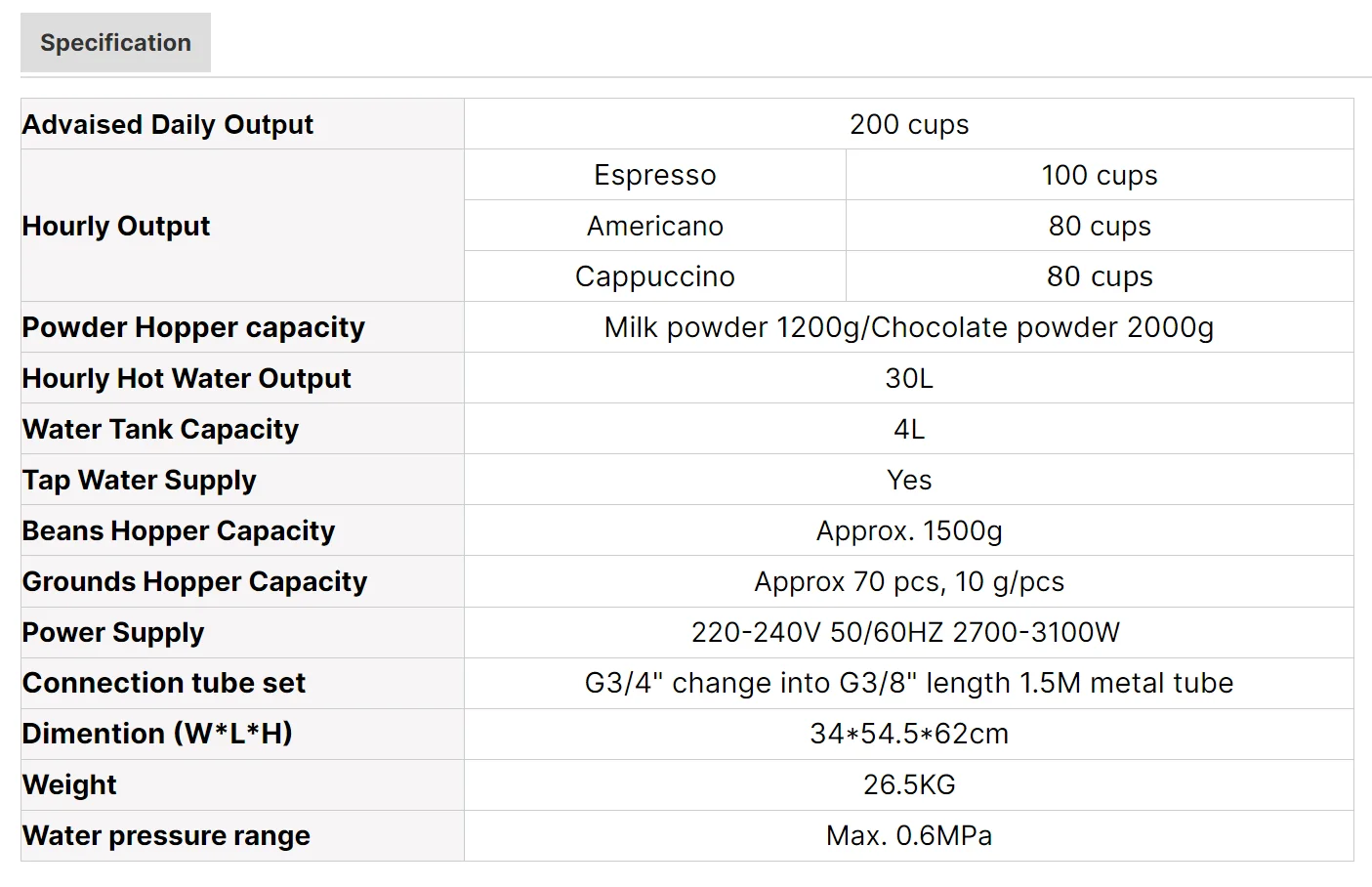Click the 26.5KG weight value
Image resolution: width=1372 pixels, height=887 pixels.
(x=908, y=785)
